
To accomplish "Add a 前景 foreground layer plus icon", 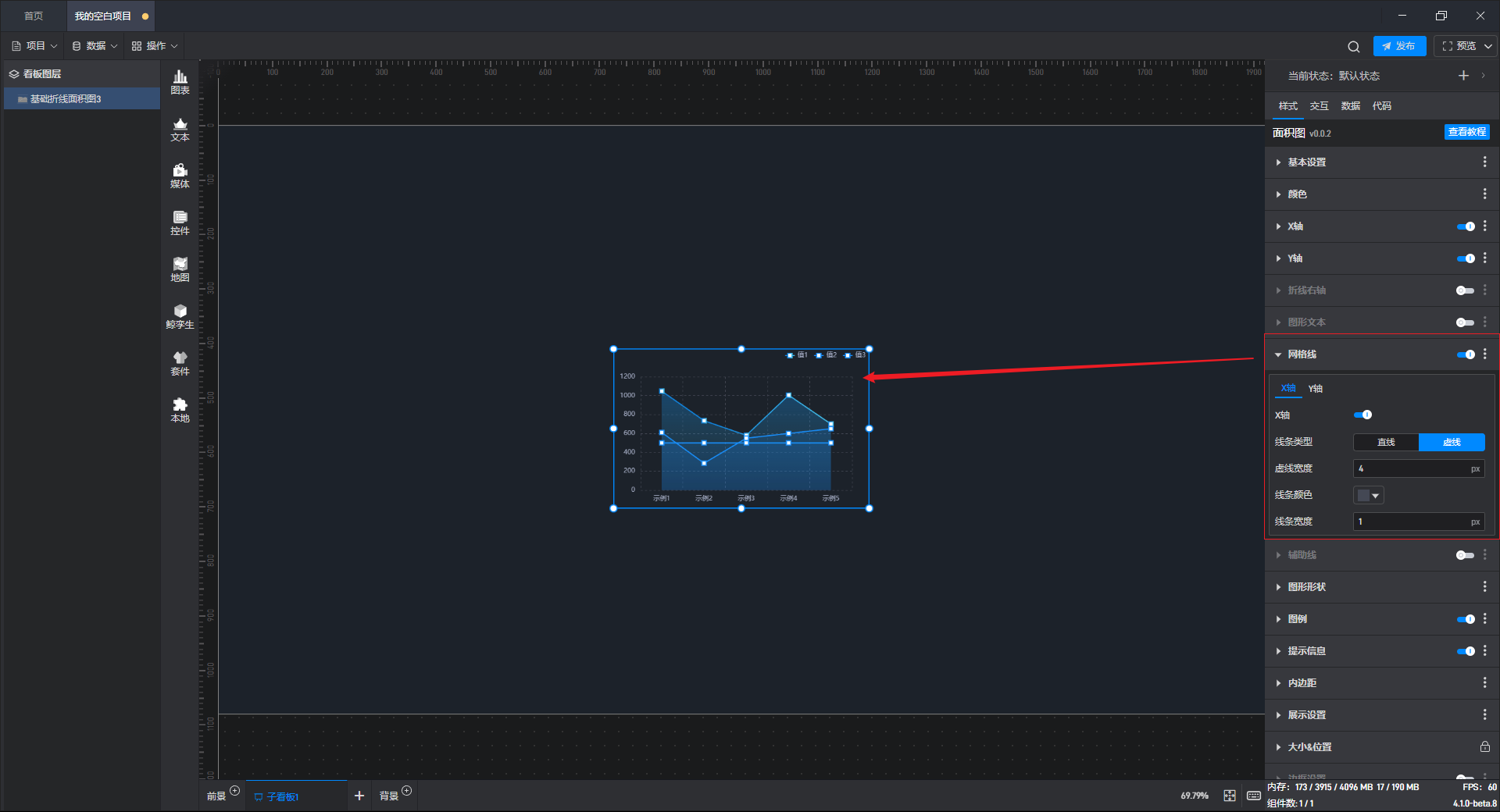I will point(234,791).
